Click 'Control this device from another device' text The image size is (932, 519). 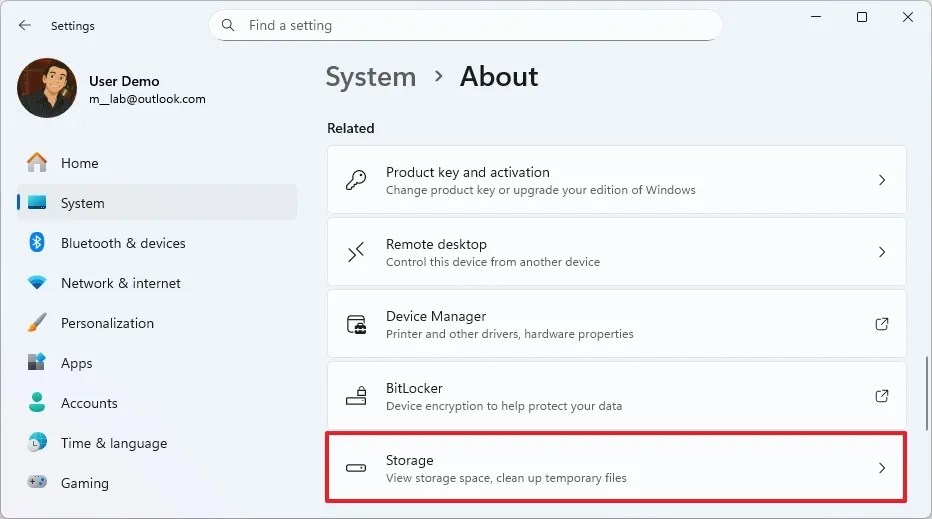click(493, 262)
